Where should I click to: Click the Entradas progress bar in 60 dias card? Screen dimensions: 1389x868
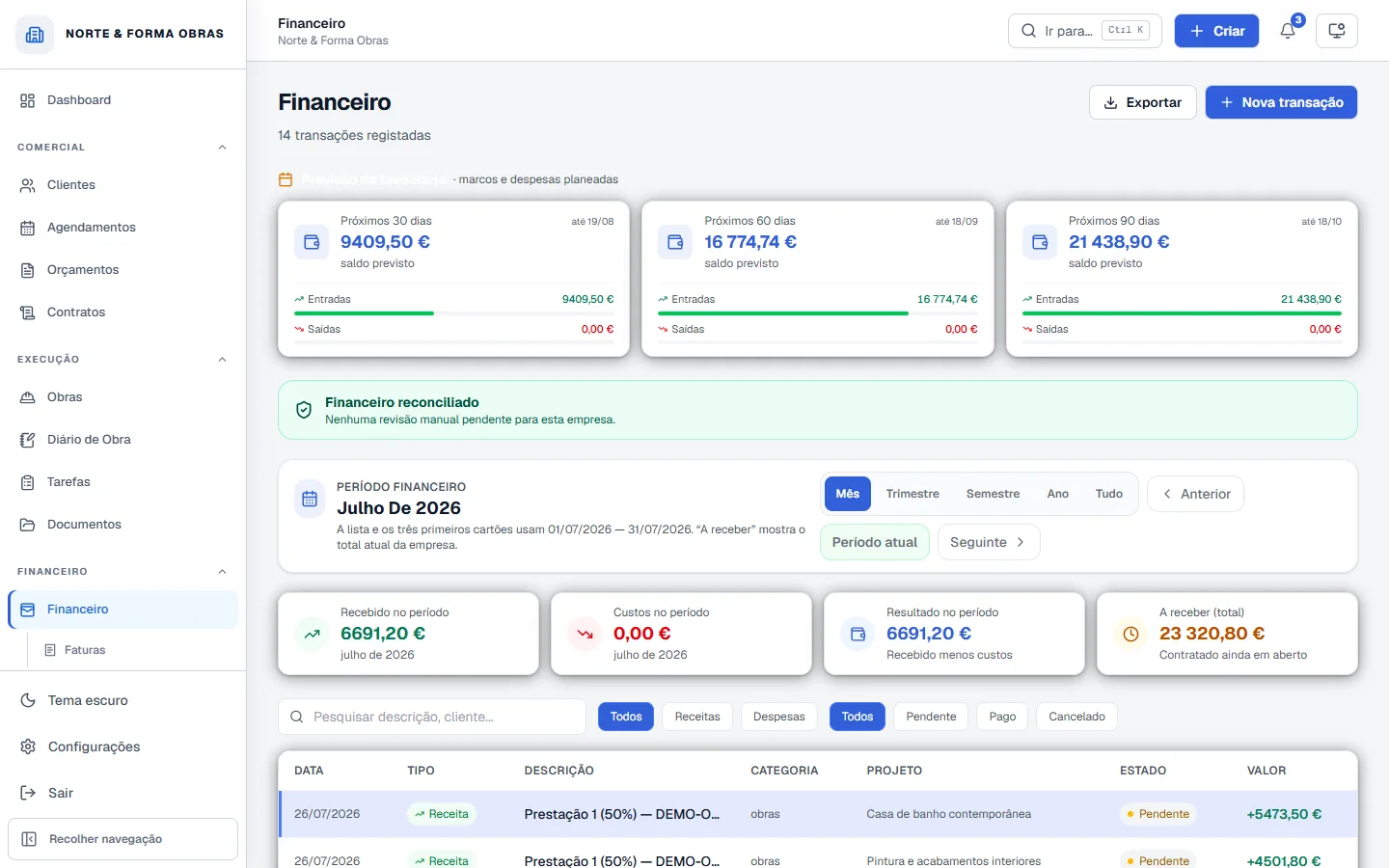click(x=817, y=313)
